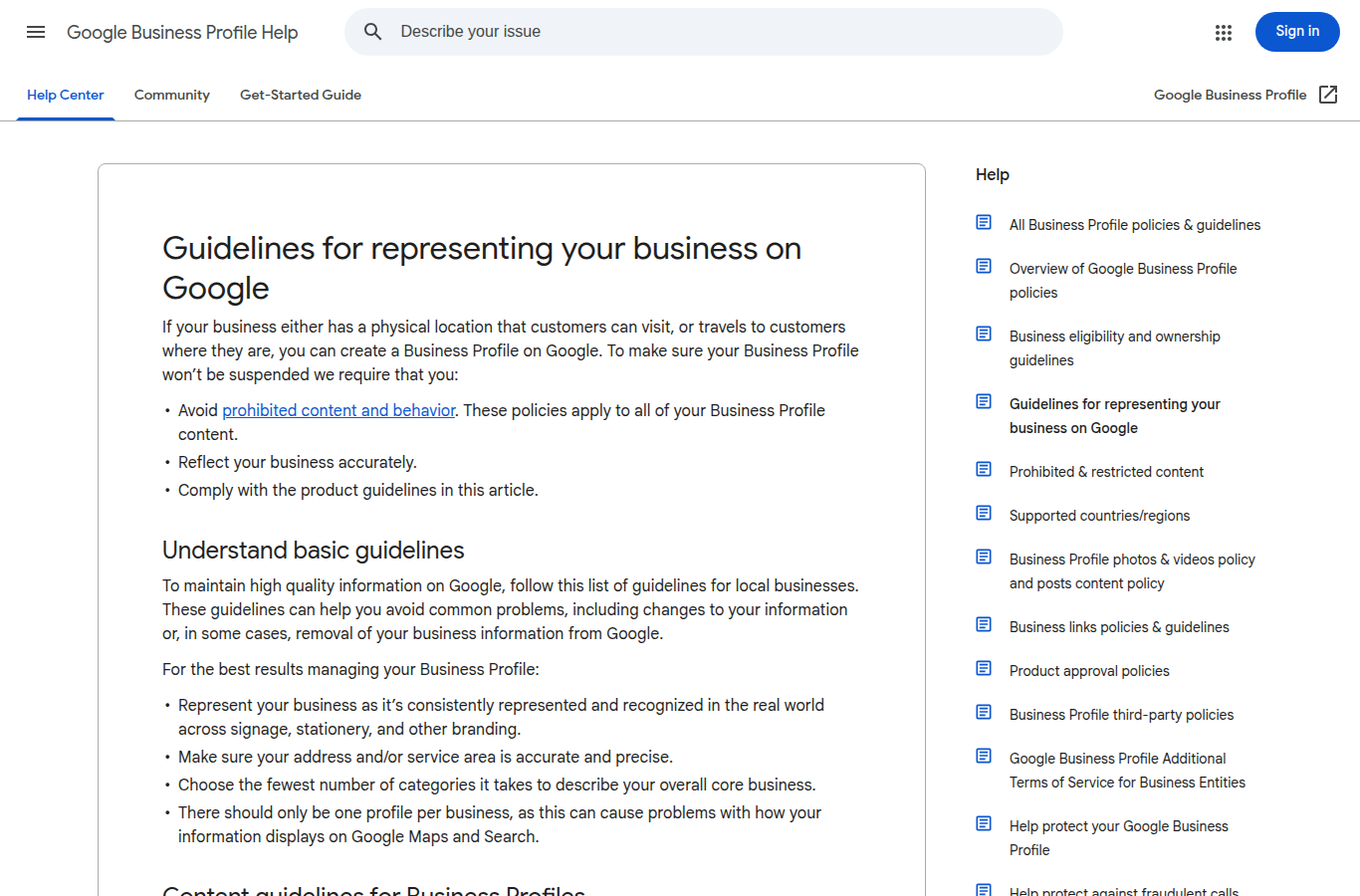Click 'Comply with the product guidelines' bullet
The height and width of the screenshot is (896, 1360).
click(x=358, y=490)
